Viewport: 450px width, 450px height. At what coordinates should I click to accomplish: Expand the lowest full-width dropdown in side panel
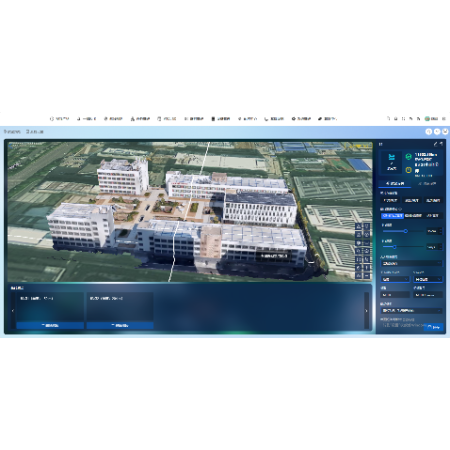412,311
